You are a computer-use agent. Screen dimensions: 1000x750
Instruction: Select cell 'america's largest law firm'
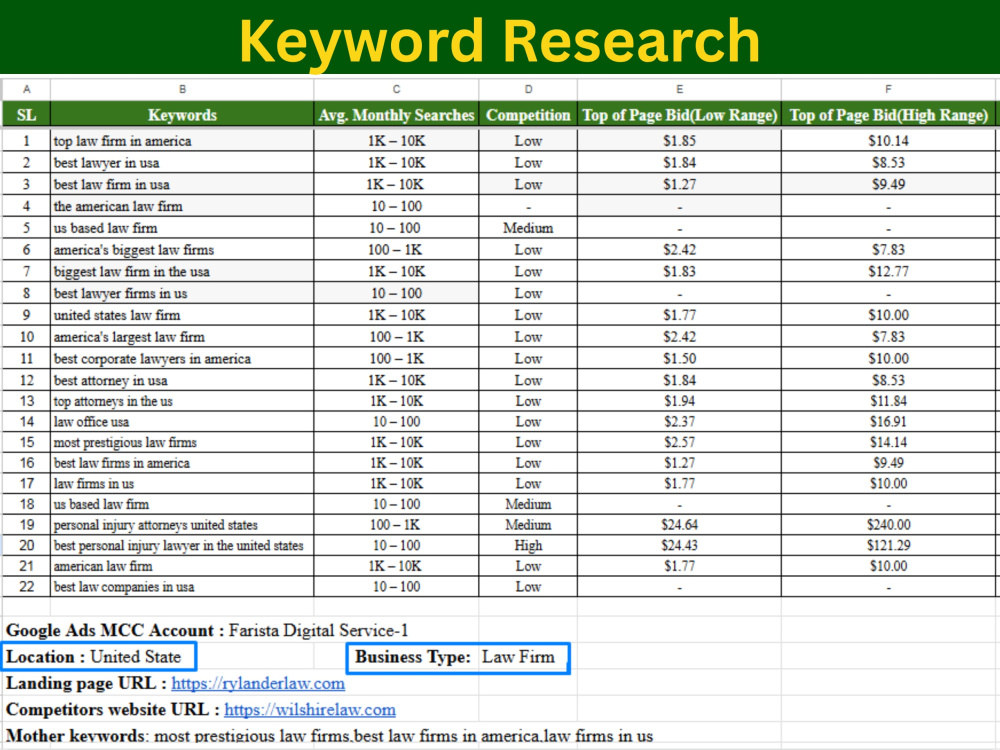click(x=182, y=337)
